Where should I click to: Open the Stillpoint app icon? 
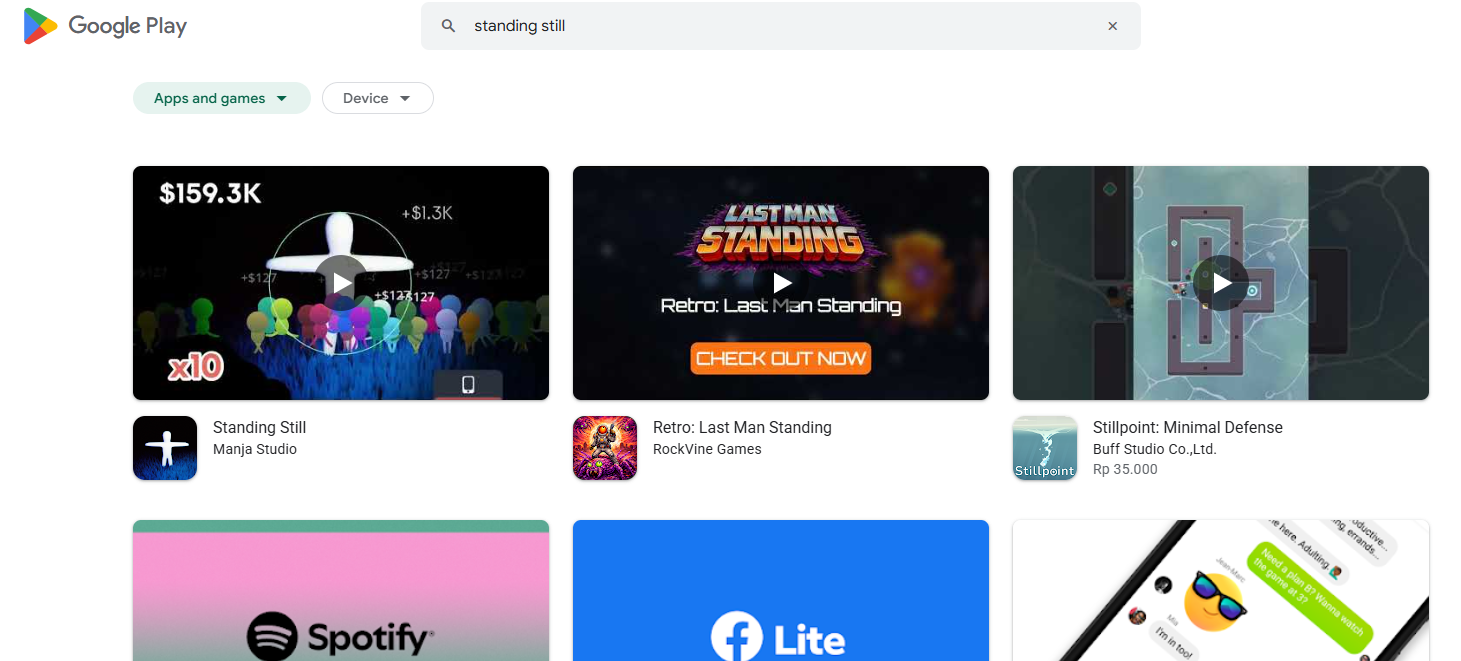[x=1045, y=448]
